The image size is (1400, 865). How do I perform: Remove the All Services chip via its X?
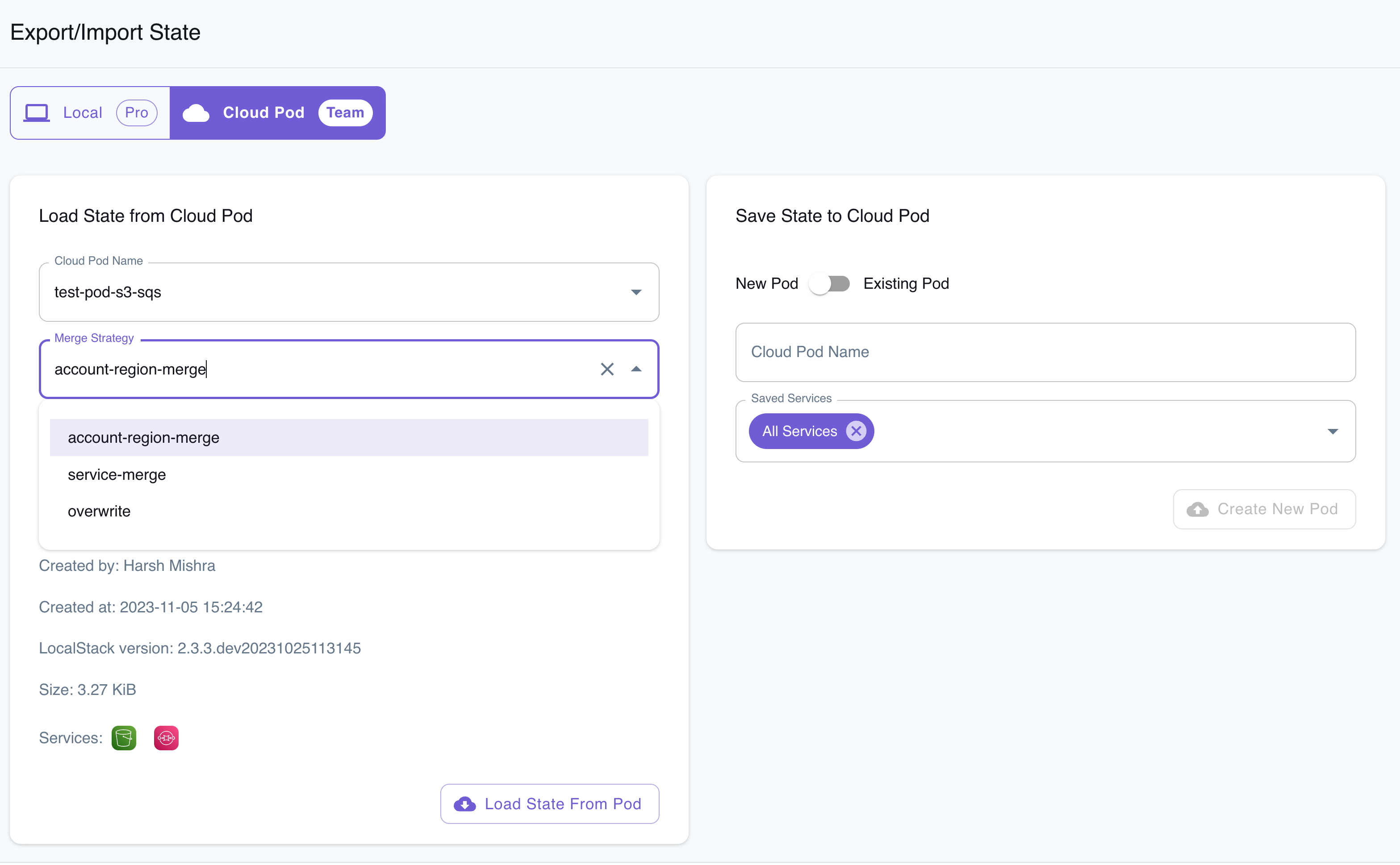click(x=856, y=431)
